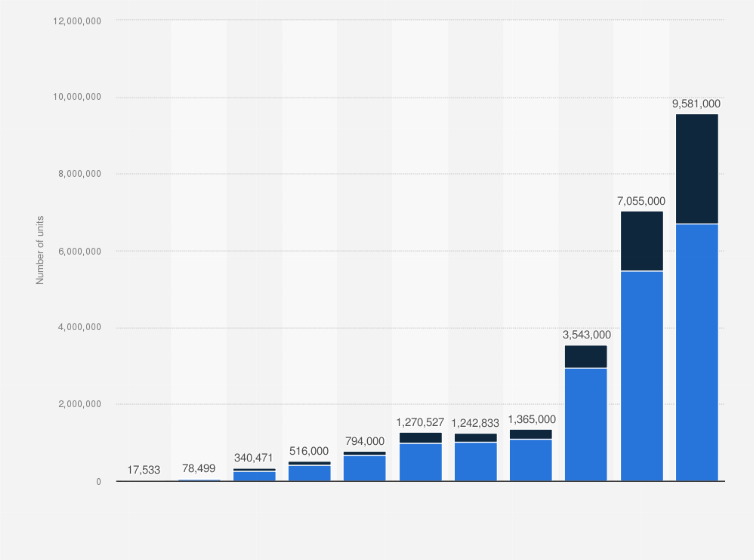Click the blue segment of the 794,000 bar
The height and width of the screenshot is (560, 754).
[x=364, y=468]
